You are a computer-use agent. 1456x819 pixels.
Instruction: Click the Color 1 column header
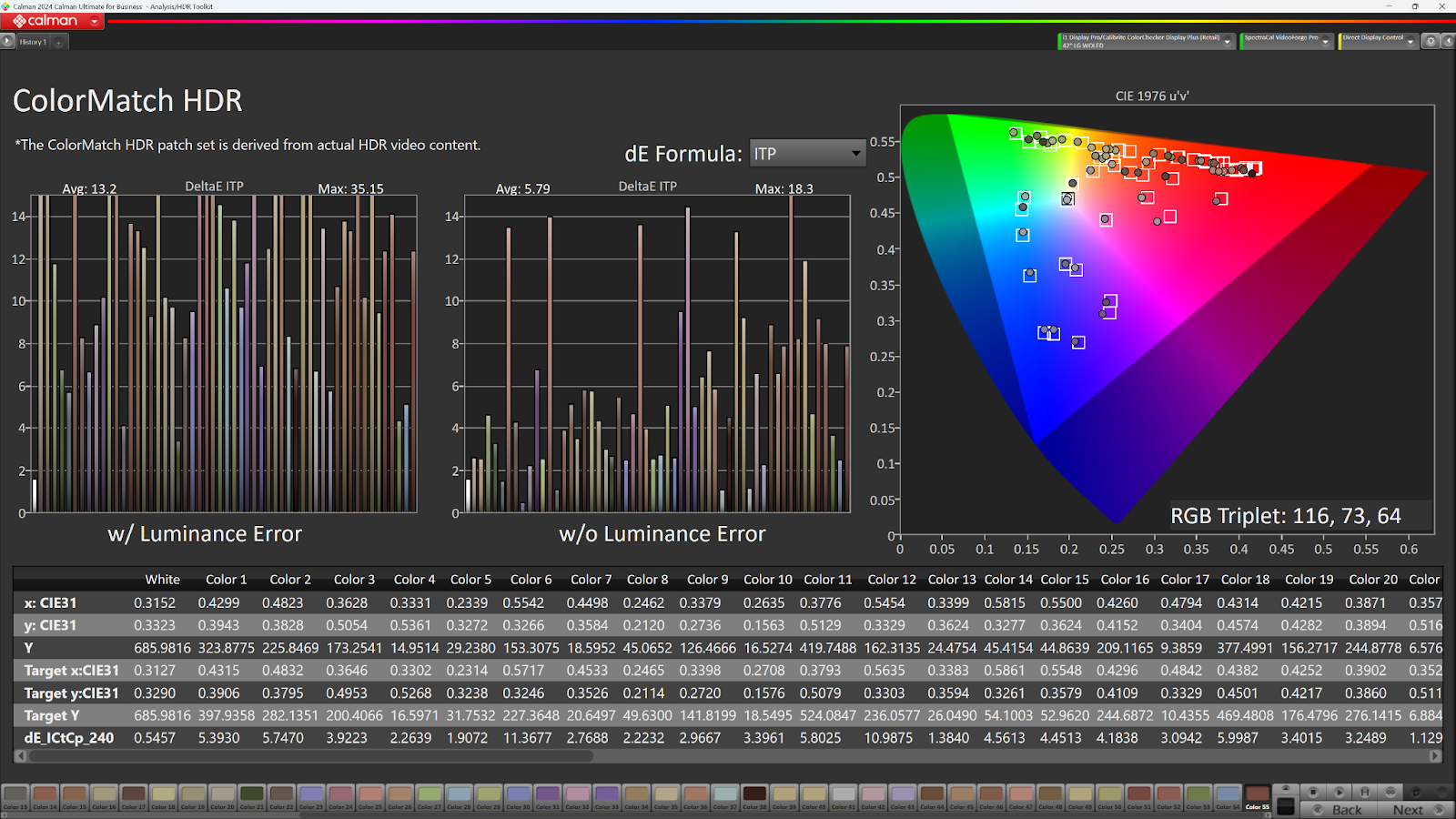(x=227, y=580)
